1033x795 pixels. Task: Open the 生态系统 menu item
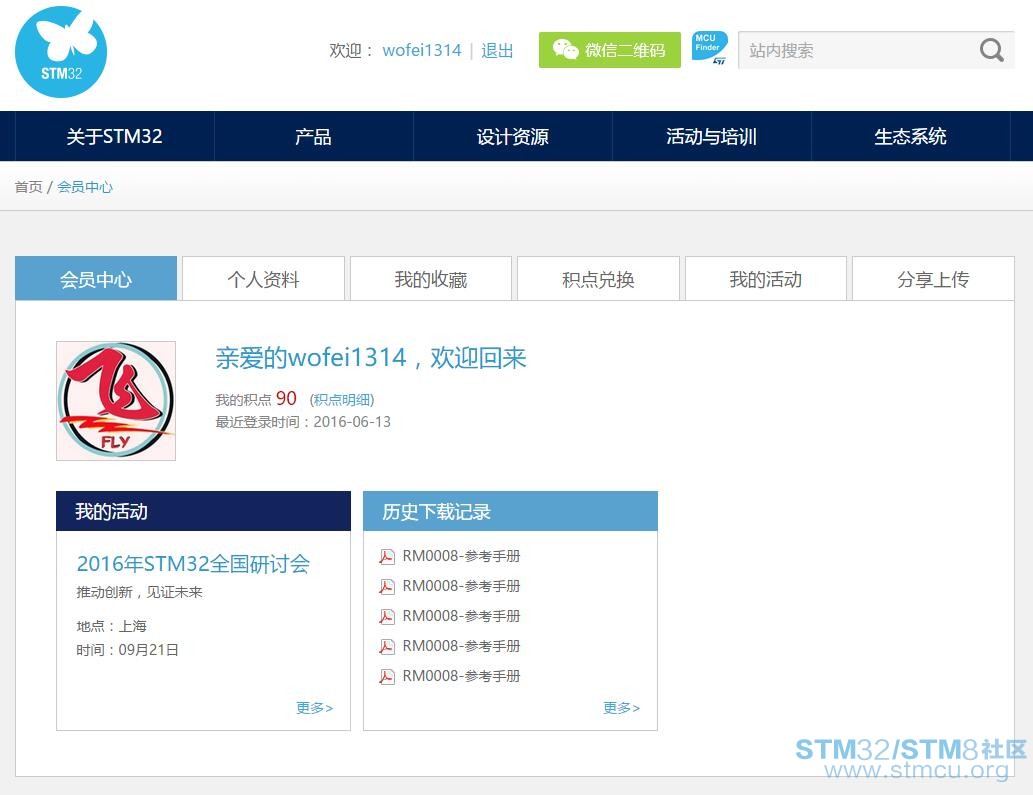click(x=910, y=136)
